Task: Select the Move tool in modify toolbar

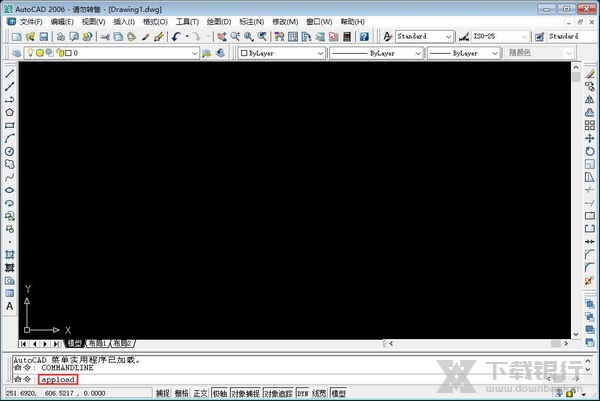Action: click(x=589, y=138)
